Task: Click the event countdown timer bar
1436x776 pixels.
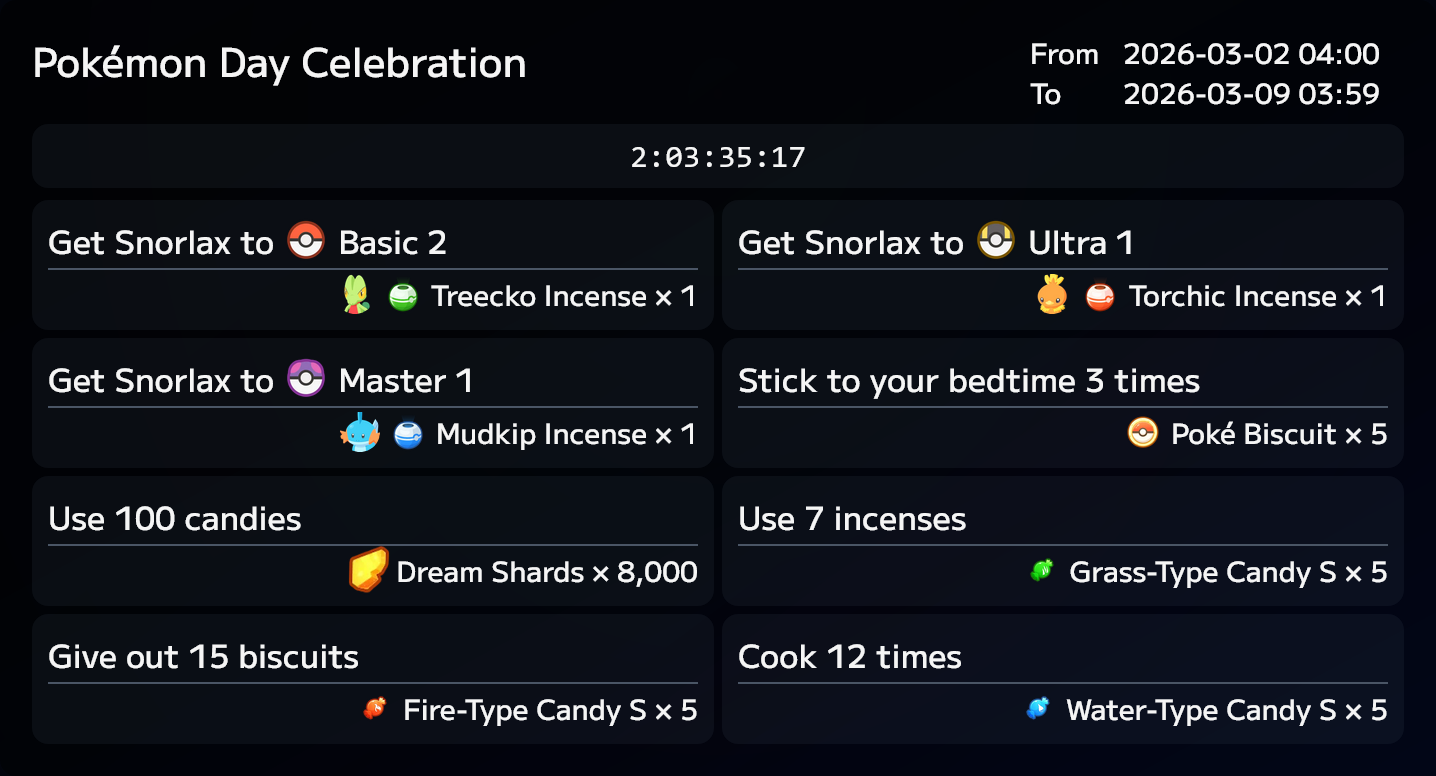Action: [x=718, y=157]
